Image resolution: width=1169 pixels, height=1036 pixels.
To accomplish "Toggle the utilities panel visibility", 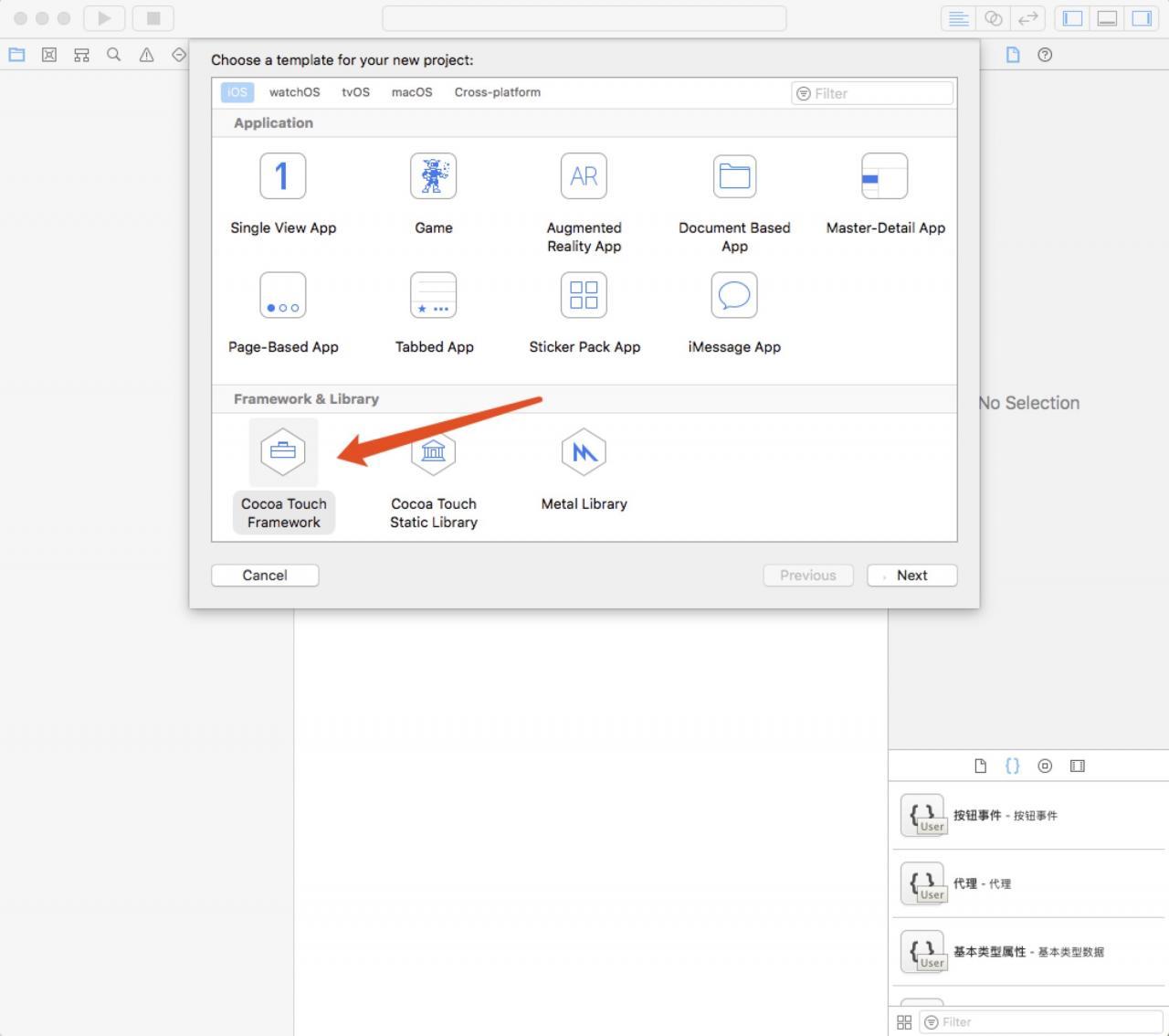I will pos(1142,18).
